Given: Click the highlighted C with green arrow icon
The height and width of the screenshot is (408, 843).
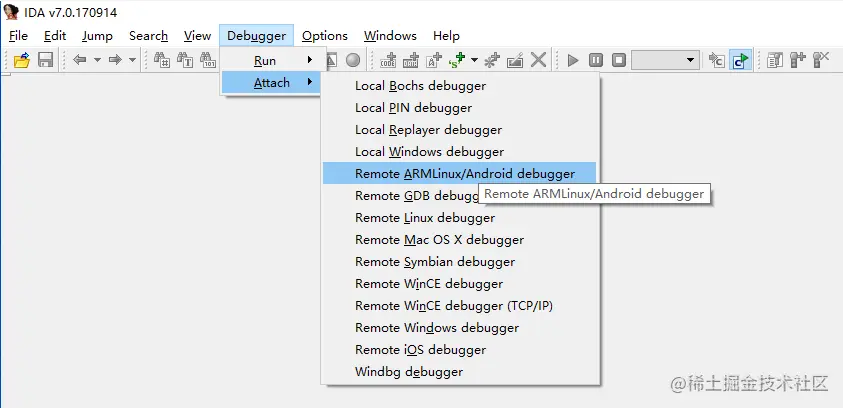Looking at the screenshot, I should point(740,60).
